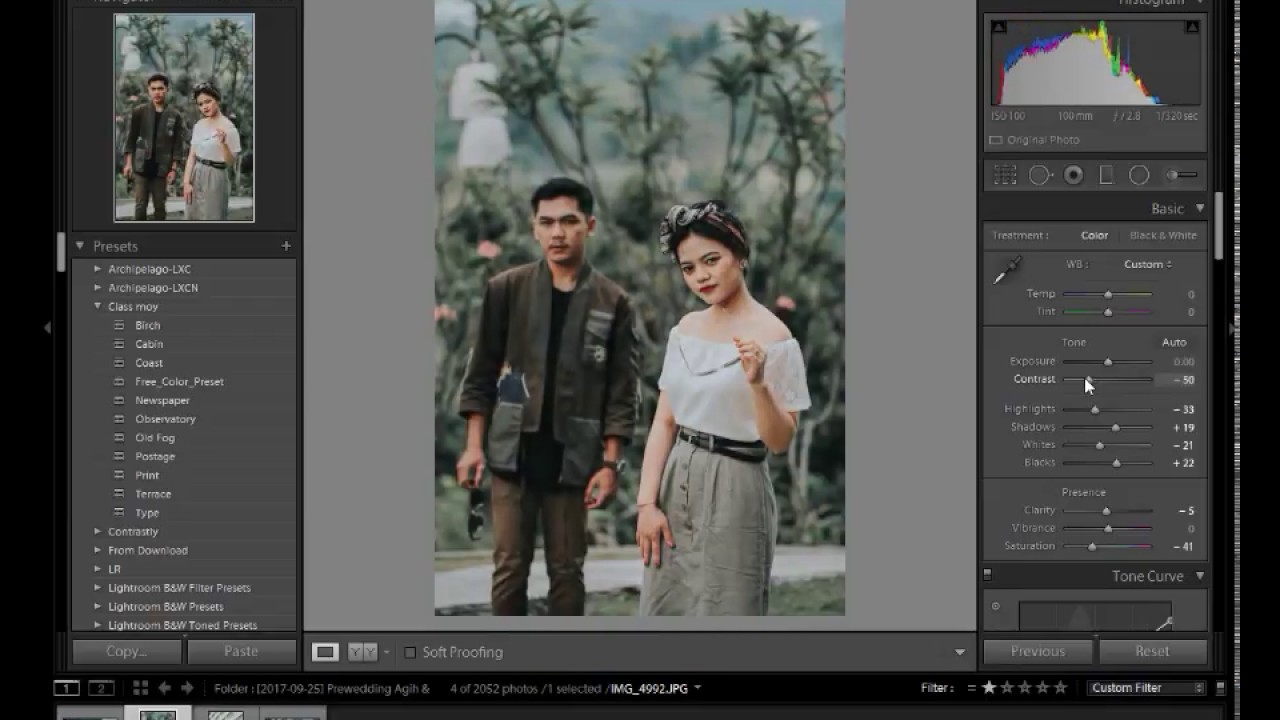Image resolution: width=1280 pixels, height=720 pixels.
Task: Apply the Birch preset
Action: [x=148, y=326]
